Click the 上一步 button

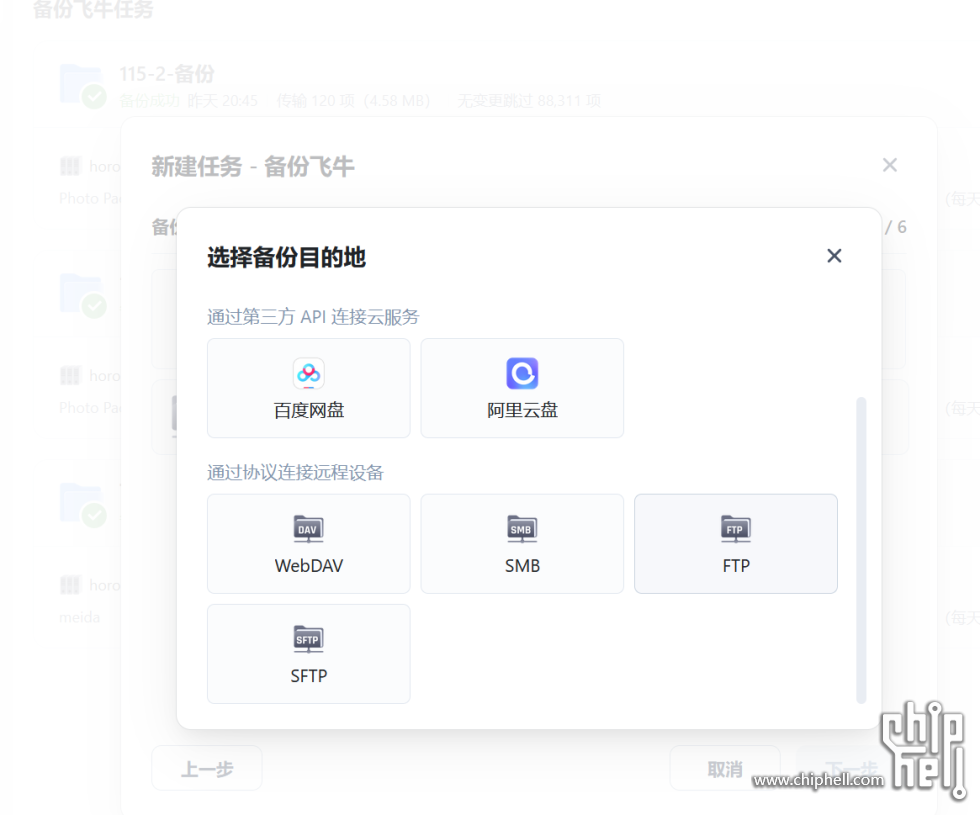click(207, 768)
